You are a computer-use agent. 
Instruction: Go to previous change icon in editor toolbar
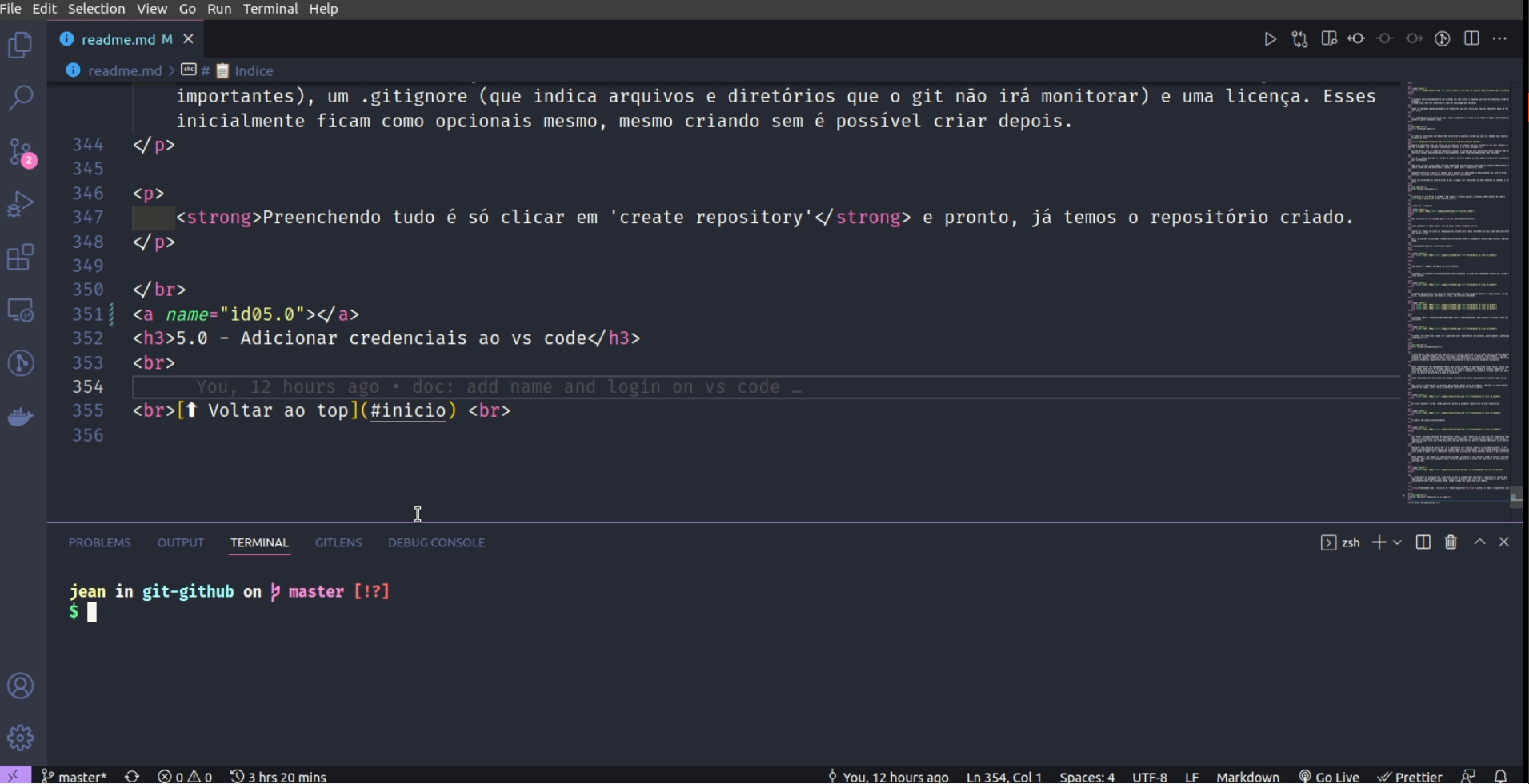pos(1385,38)
